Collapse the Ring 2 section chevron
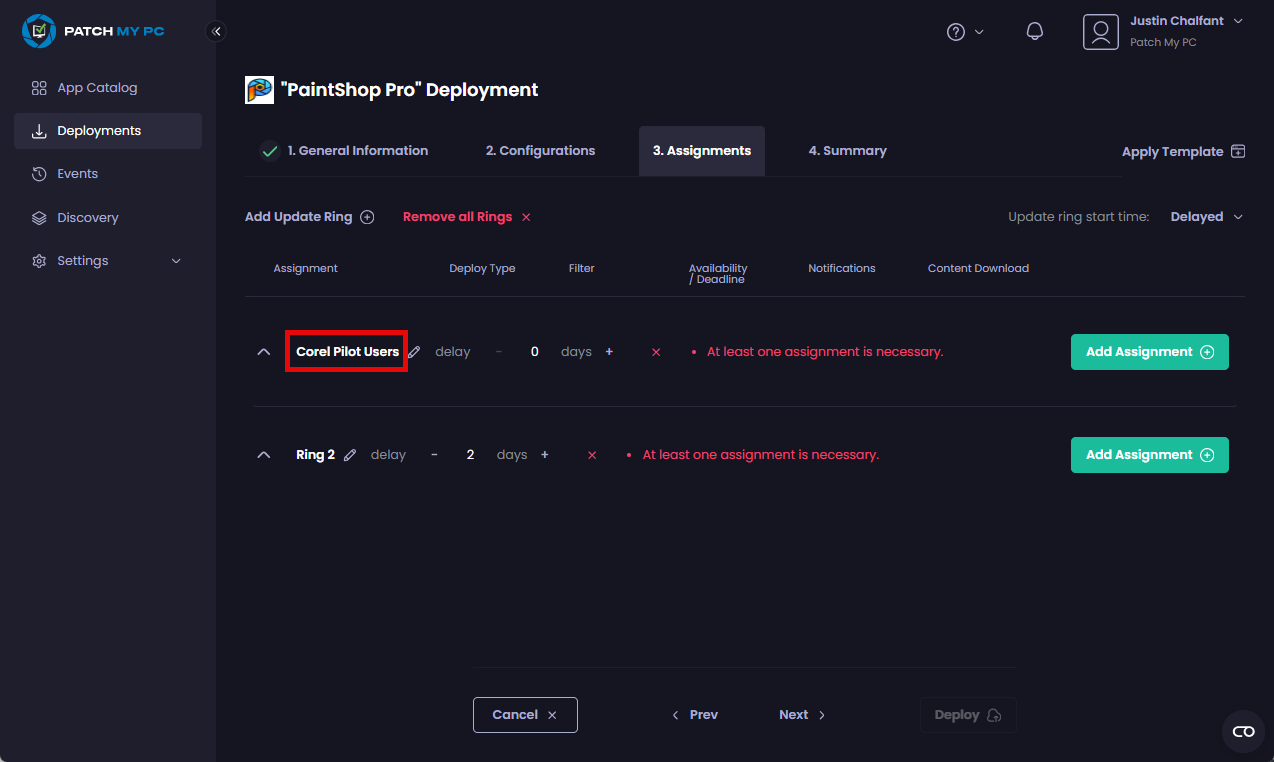The width and height of the screenshot is (1274, 762). coord(264,455)
